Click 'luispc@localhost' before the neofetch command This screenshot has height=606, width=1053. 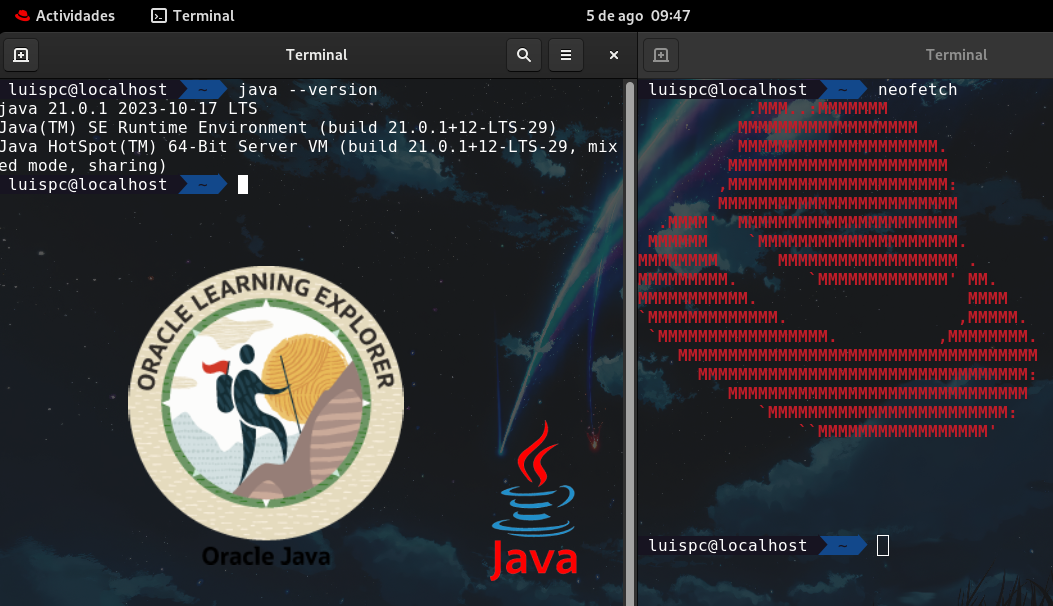click(x=728, y=89)
